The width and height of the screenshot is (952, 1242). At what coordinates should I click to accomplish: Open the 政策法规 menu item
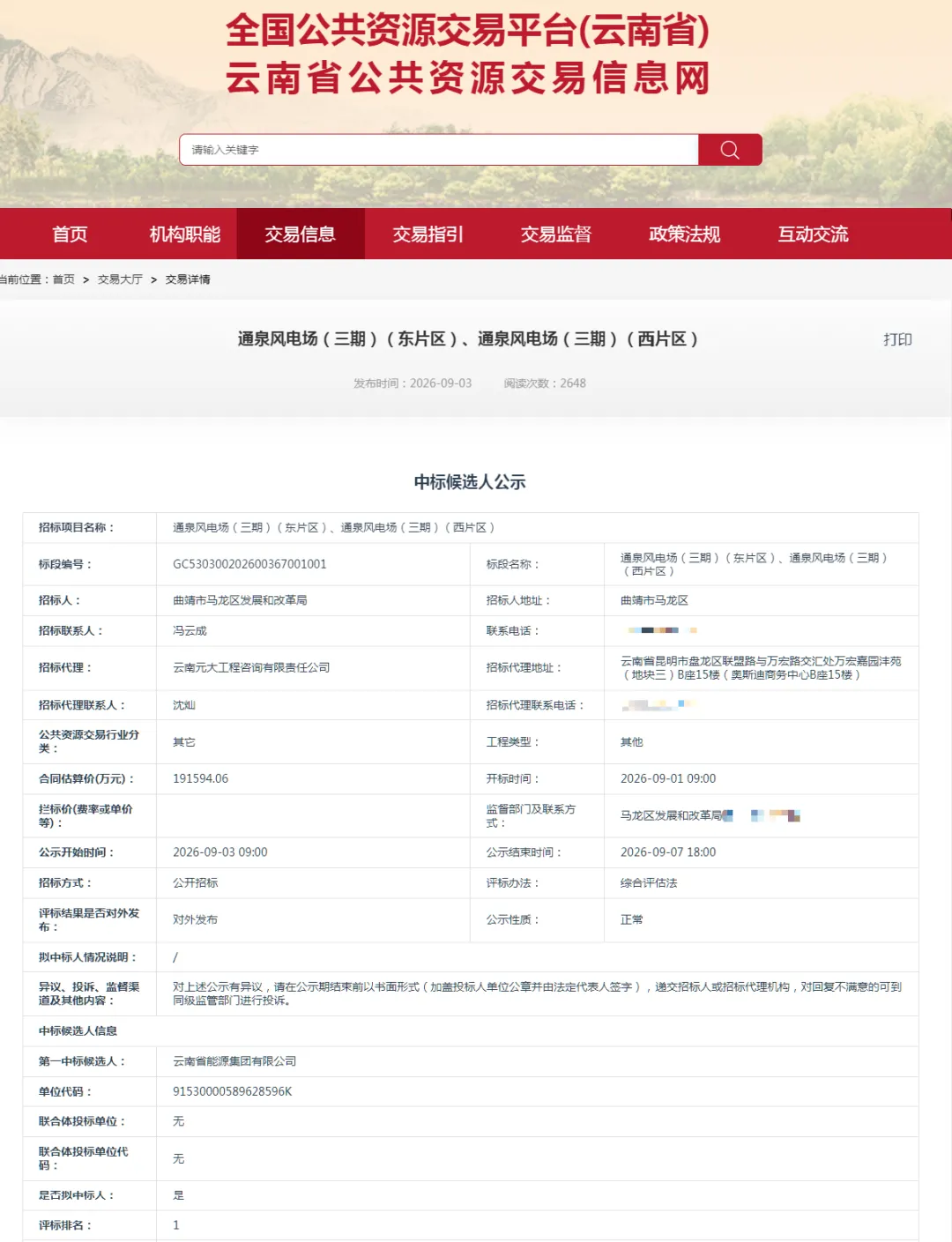coord(685,234)
